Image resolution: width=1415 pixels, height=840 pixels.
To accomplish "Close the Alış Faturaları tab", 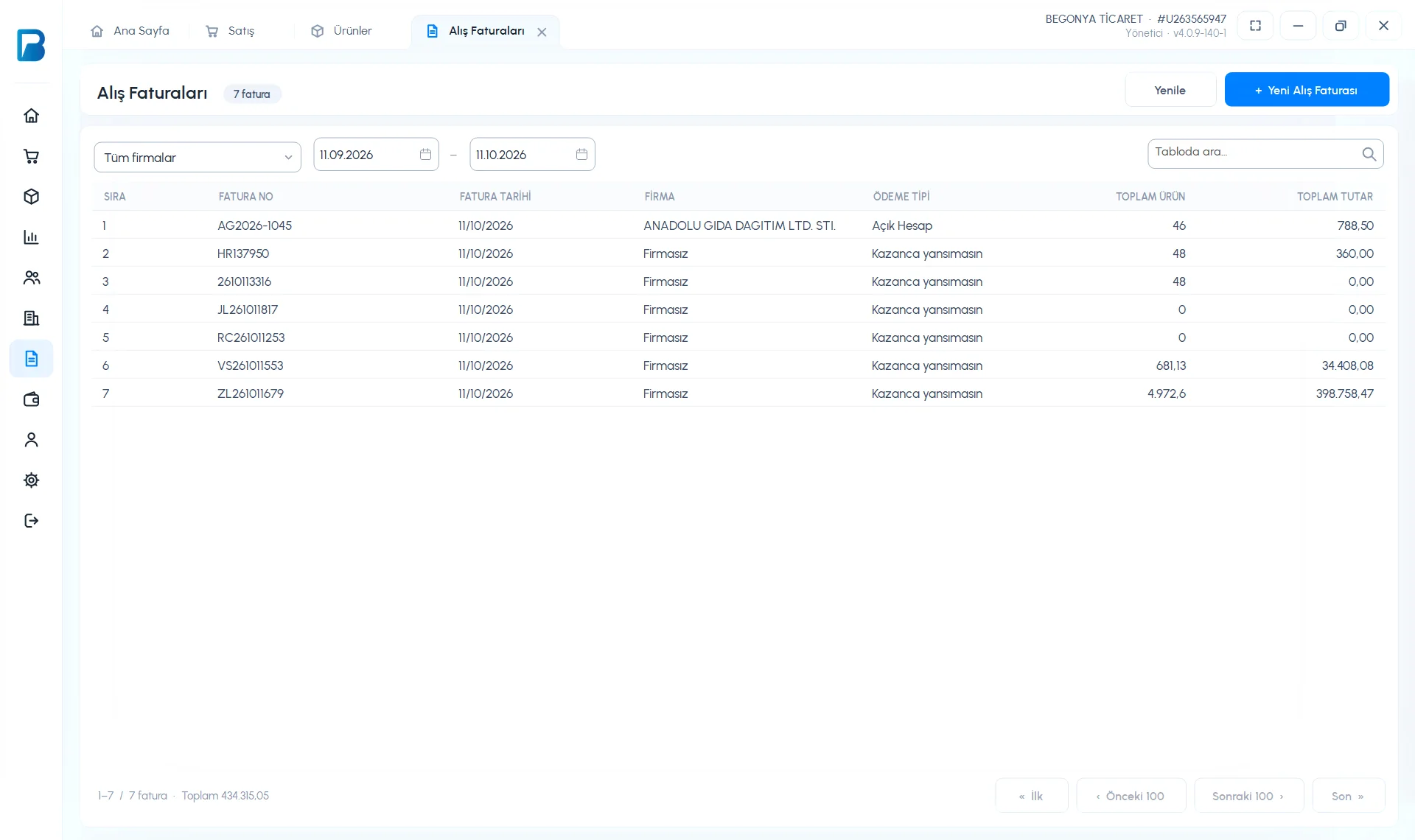I will tap(542, 32).
